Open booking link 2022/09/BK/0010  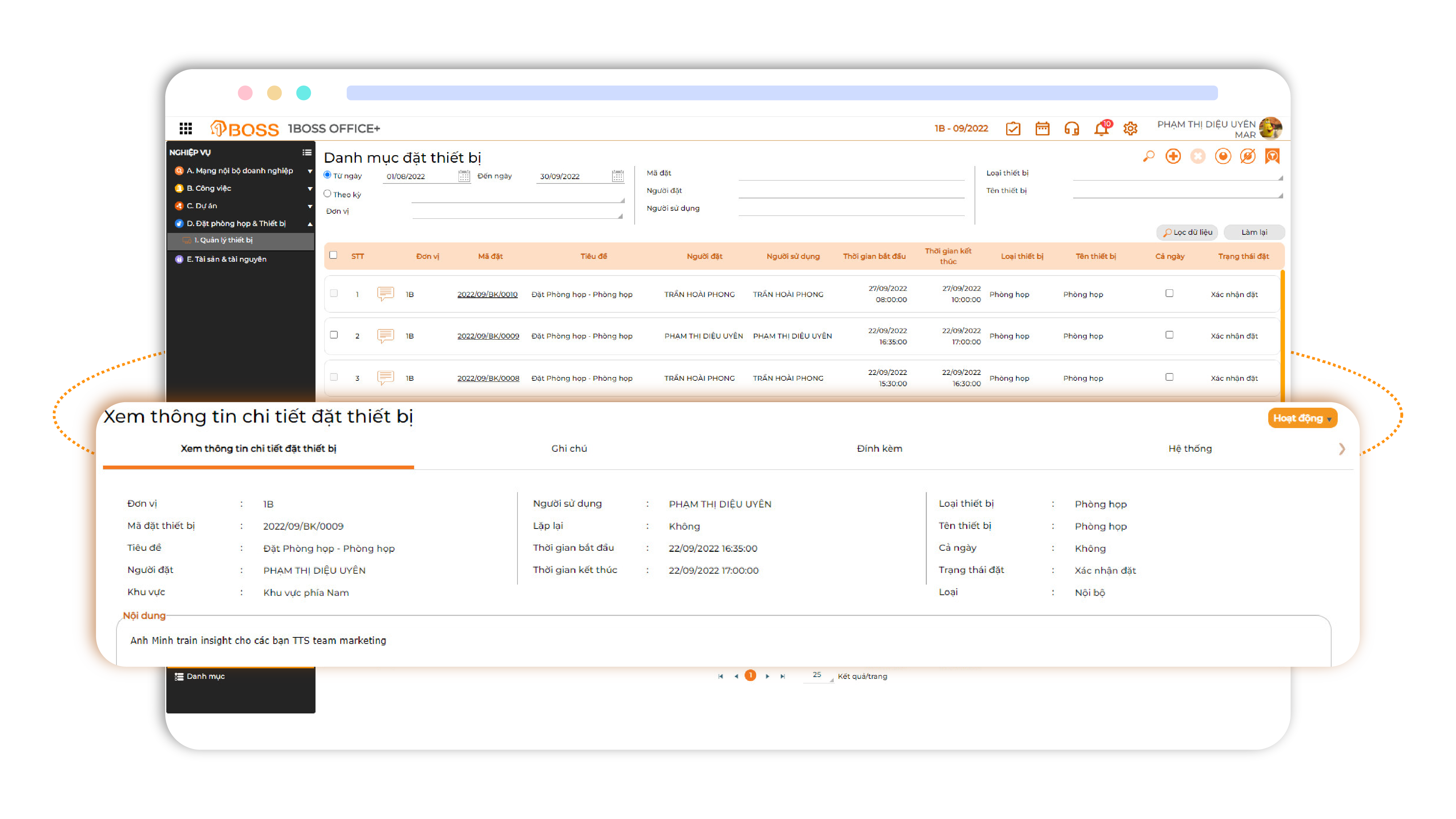[487, 294]
